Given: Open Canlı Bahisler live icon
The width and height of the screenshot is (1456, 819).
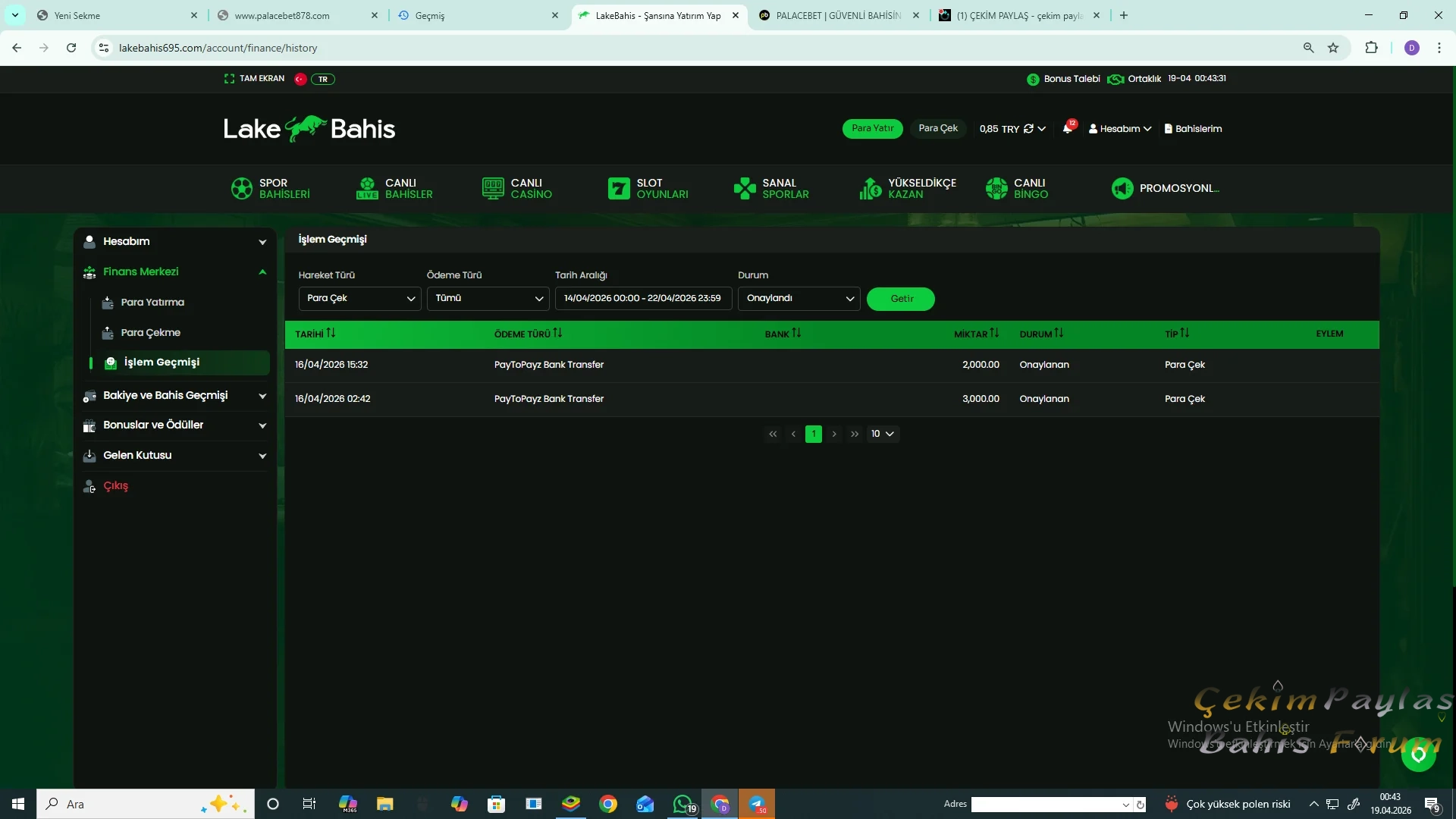Looking at the screenshot, I should click(367, 188).
